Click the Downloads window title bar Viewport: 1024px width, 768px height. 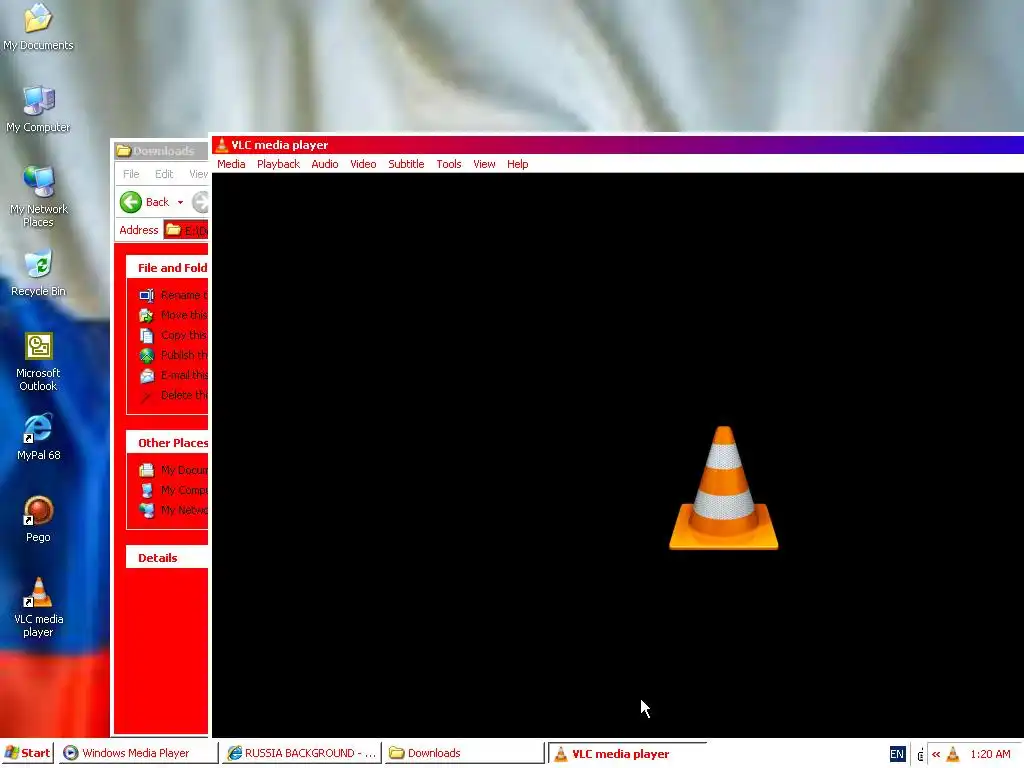161,151
